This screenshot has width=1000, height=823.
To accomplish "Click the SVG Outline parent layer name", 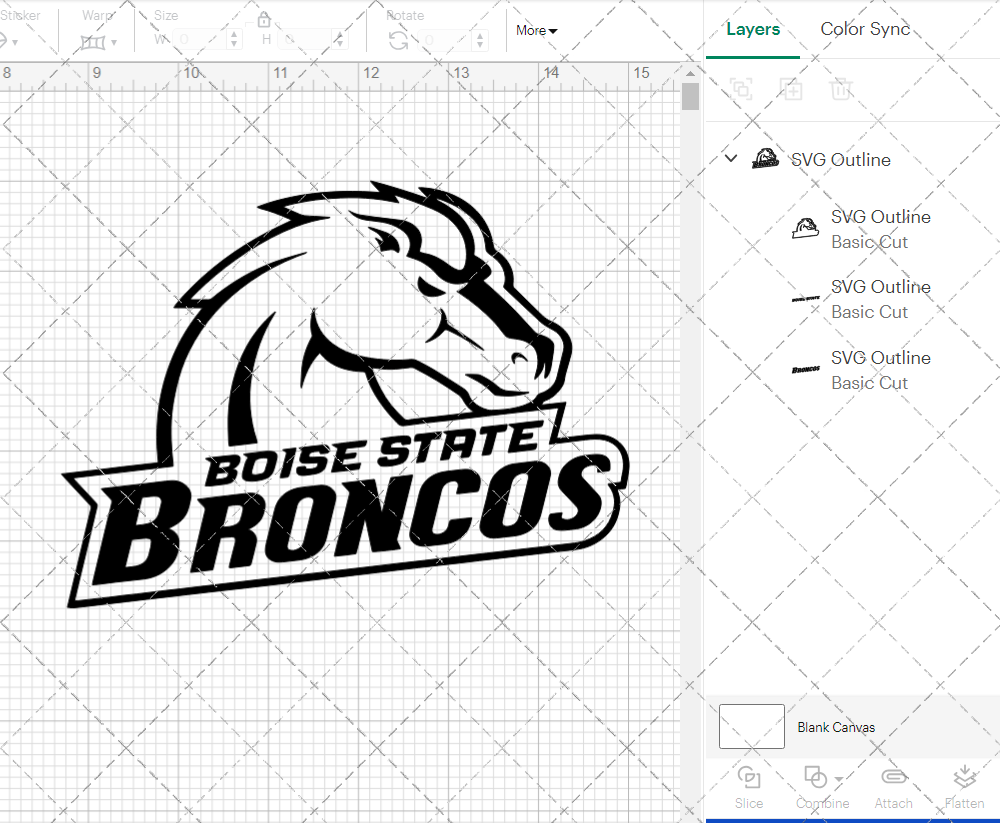I will pyautogui.click(x=840, y=159).
